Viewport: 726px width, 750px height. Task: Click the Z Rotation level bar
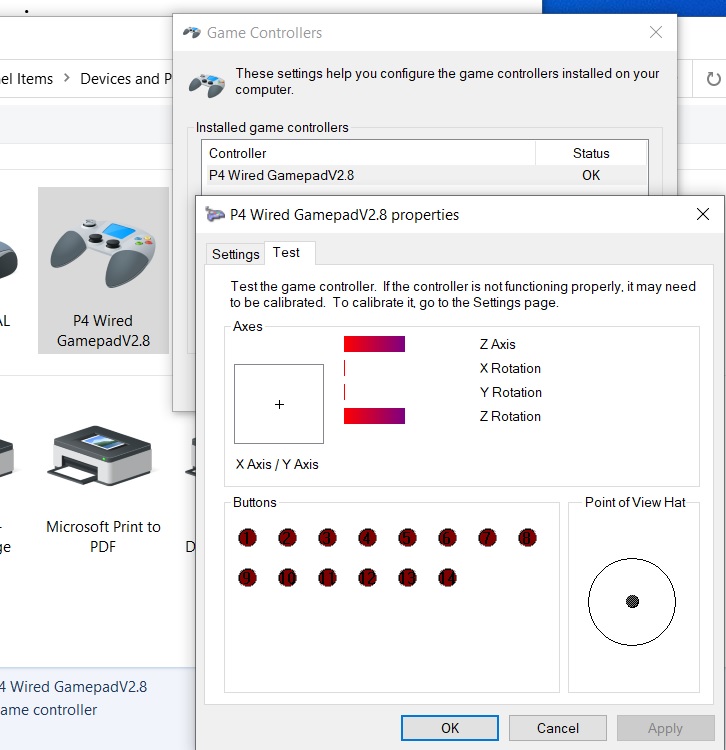coord(374,416)
